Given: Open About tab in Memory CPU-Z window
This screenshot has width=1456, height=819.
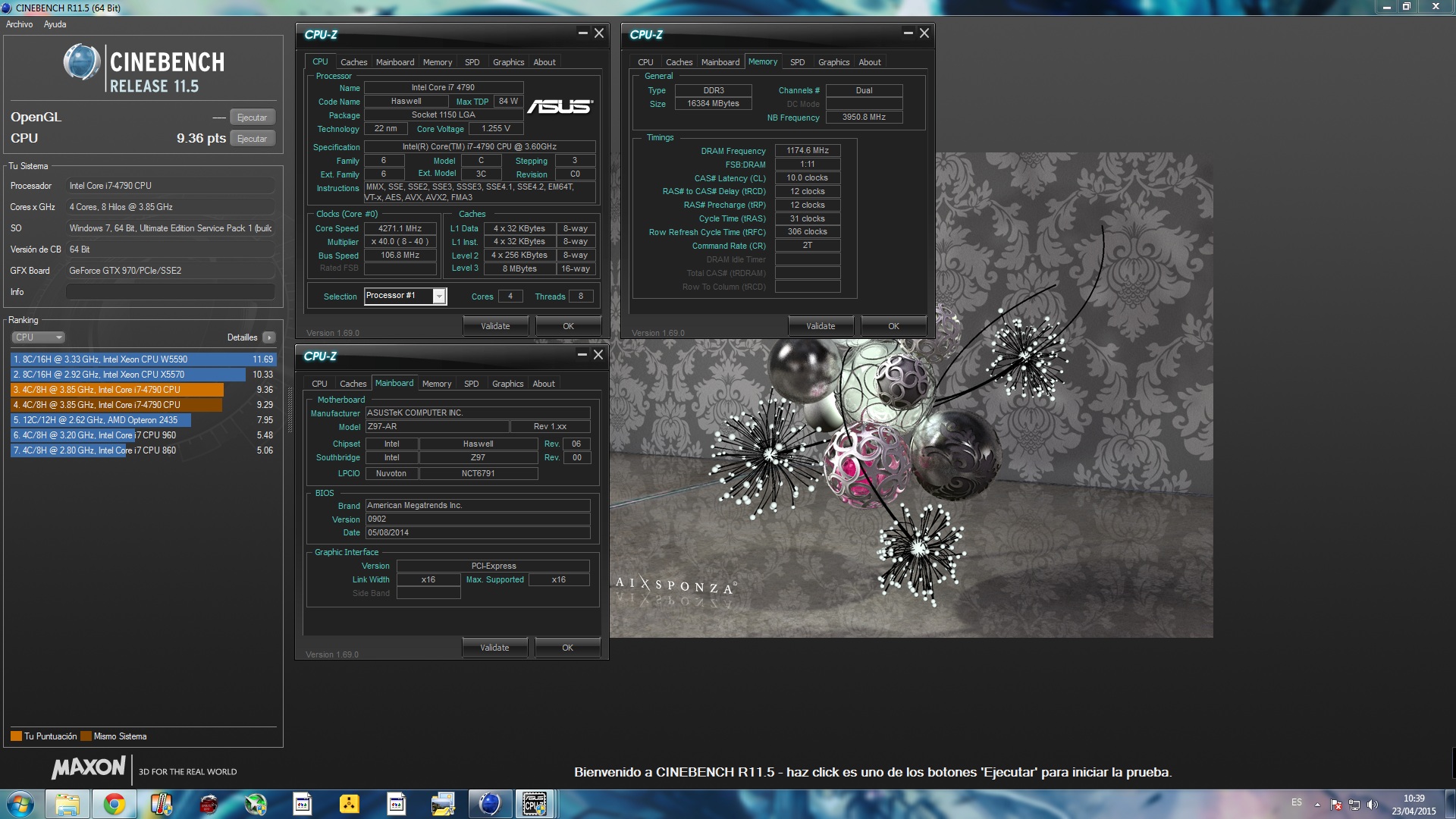Looking at the screenshot, I should [x=870, y=62].
